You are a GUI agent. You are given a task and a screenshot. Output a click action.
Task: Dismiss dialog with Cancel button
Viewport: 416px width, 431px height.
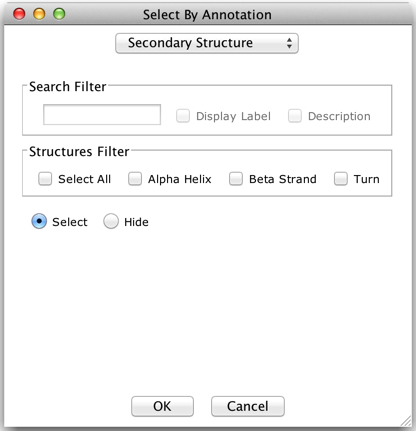click(x=248, y=406)
